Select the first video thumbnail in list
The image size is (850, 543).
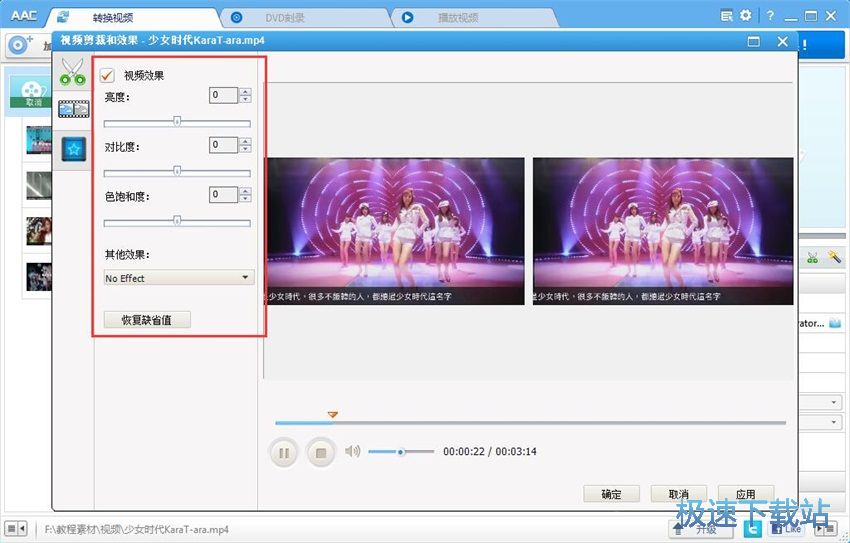(x=39, y=140)
